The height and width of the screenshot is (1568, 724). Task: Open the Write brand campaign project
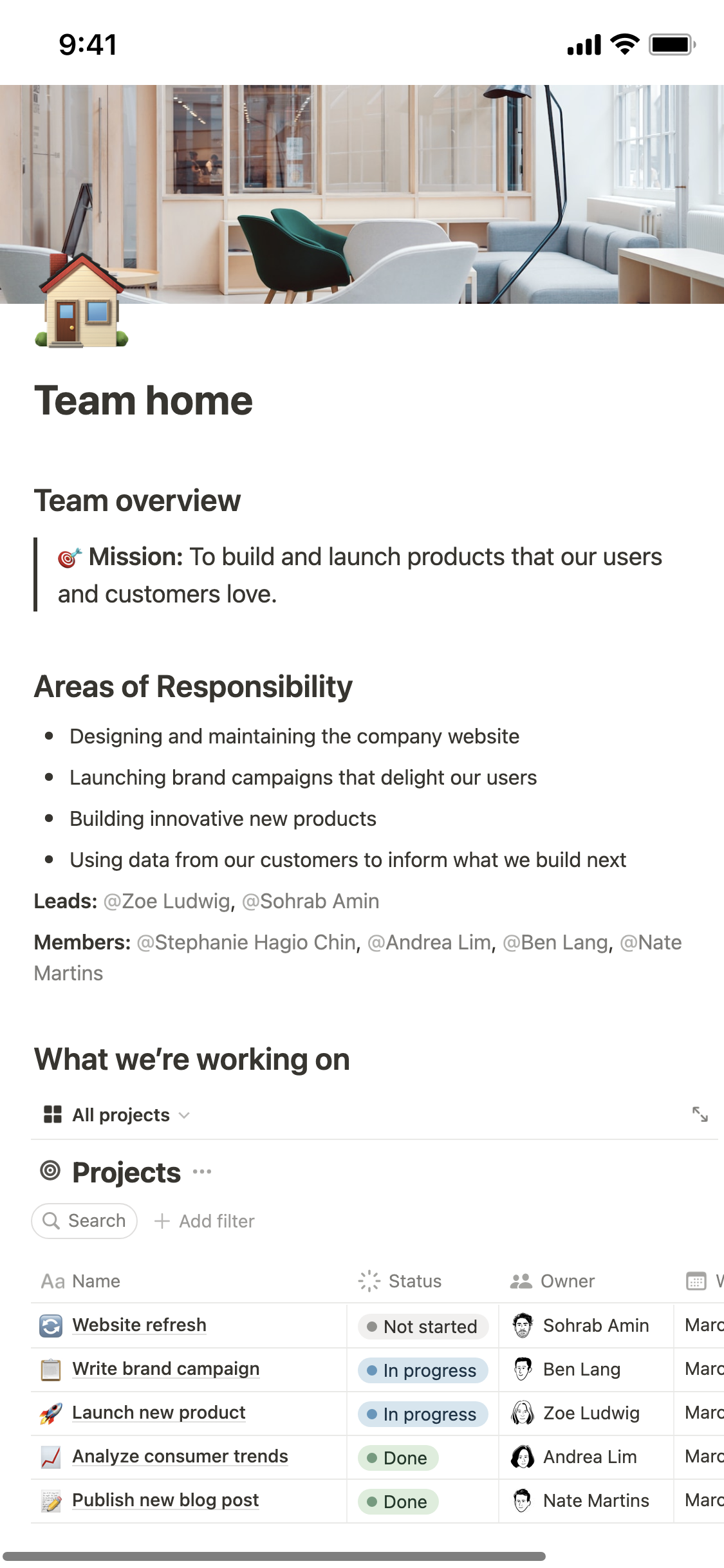[166, 1368]
